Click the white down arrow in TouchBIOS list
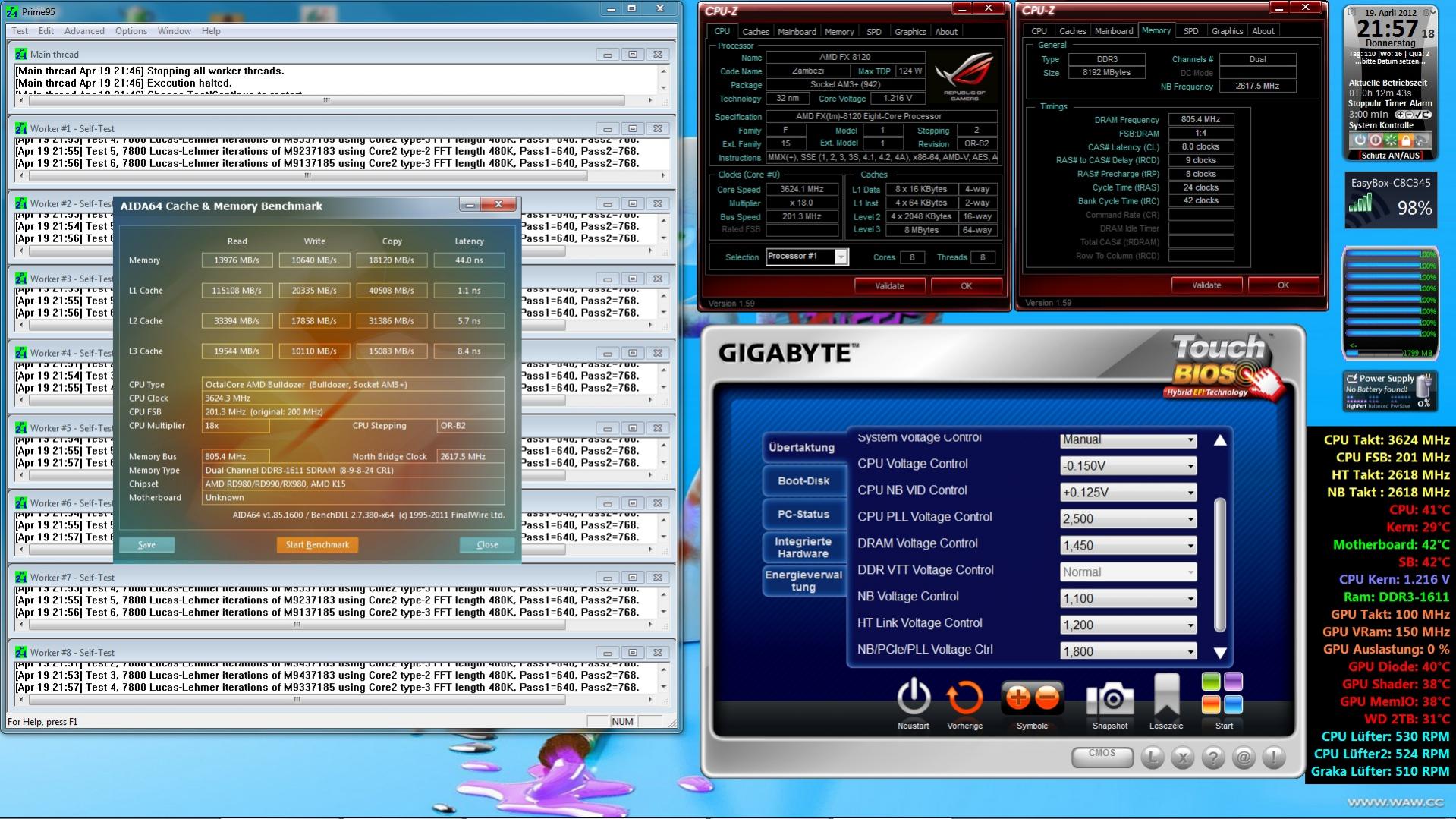Image resolution: width=1456 pixels, height=819 pixels. (x=1220, y=653)
